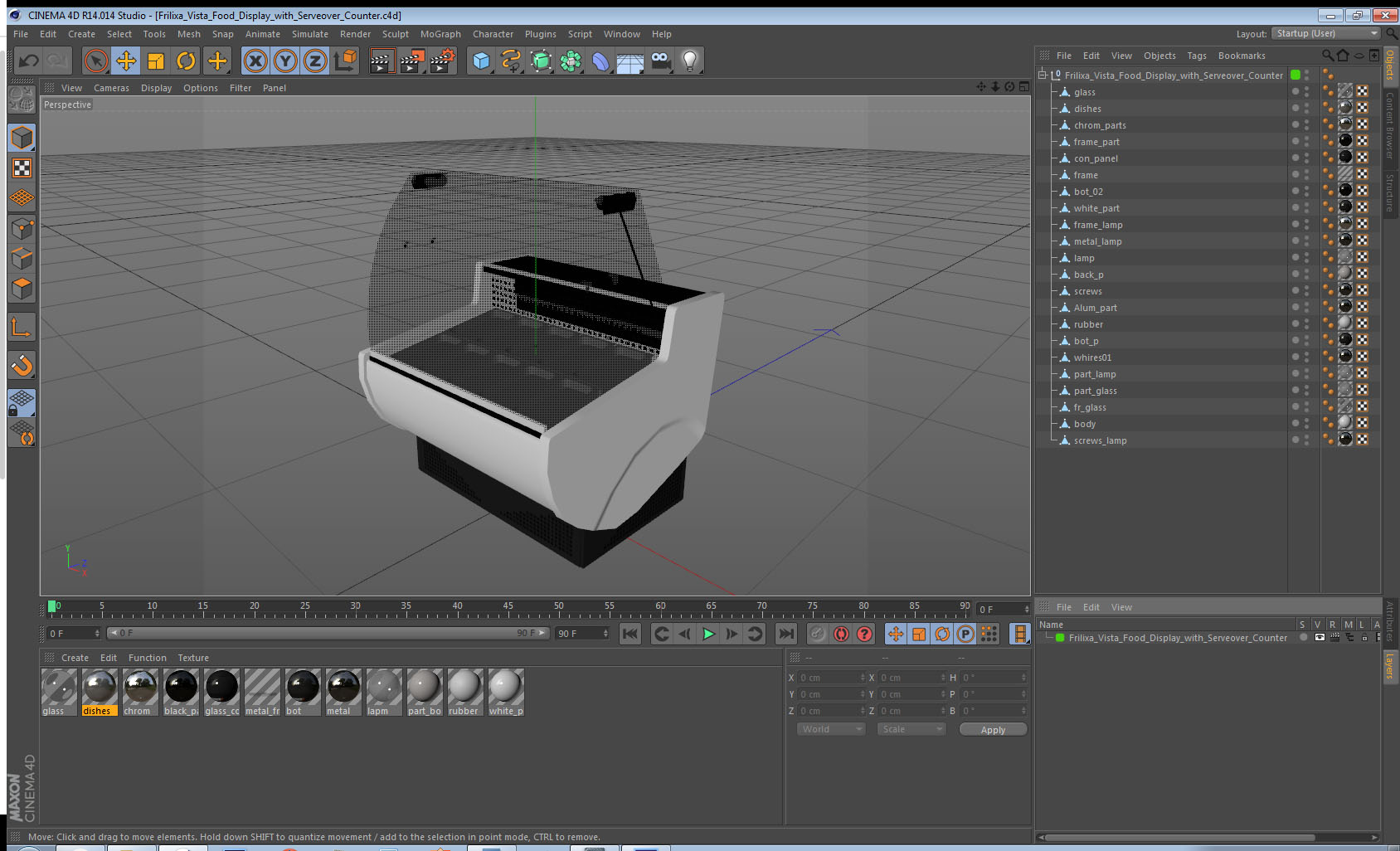
Task: Collapse the Frilixa_Vista root object tree
Action: point(1043,75)
